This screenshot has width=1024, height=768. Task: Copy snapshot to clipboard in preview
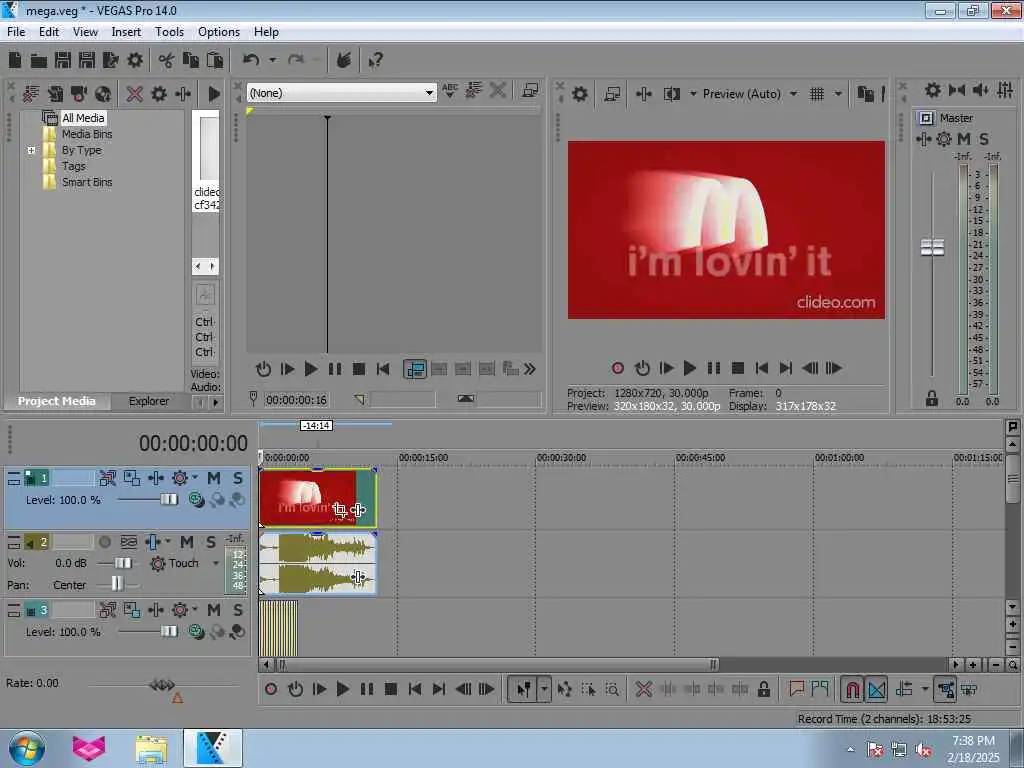click(x=865, y=94)
